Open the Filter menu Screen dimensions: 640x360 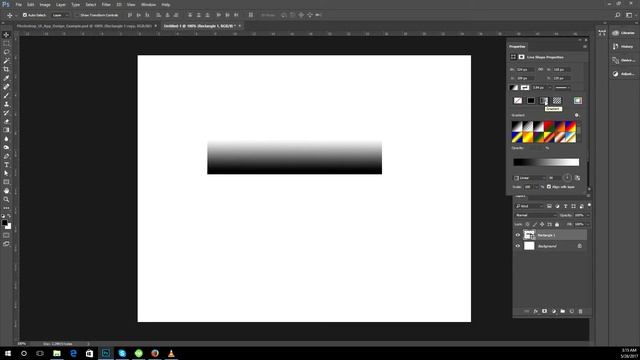coord(106,4)
